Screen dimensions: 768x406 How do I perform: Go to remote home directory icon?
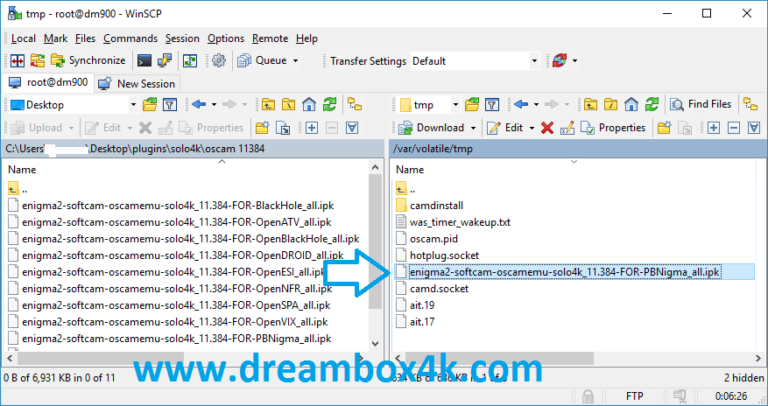pos(631,104)
